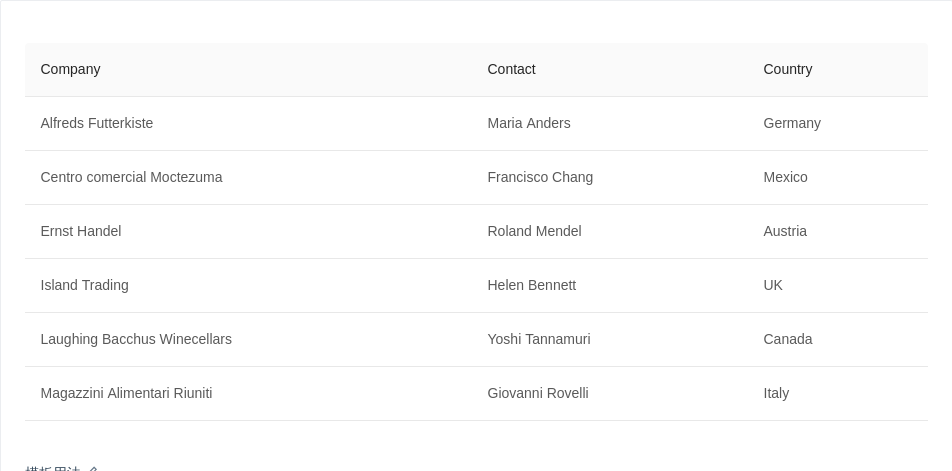952x471 pixels.
Task: Click the Contact column header
Action: pyautogui.click(x=511, y=69)
